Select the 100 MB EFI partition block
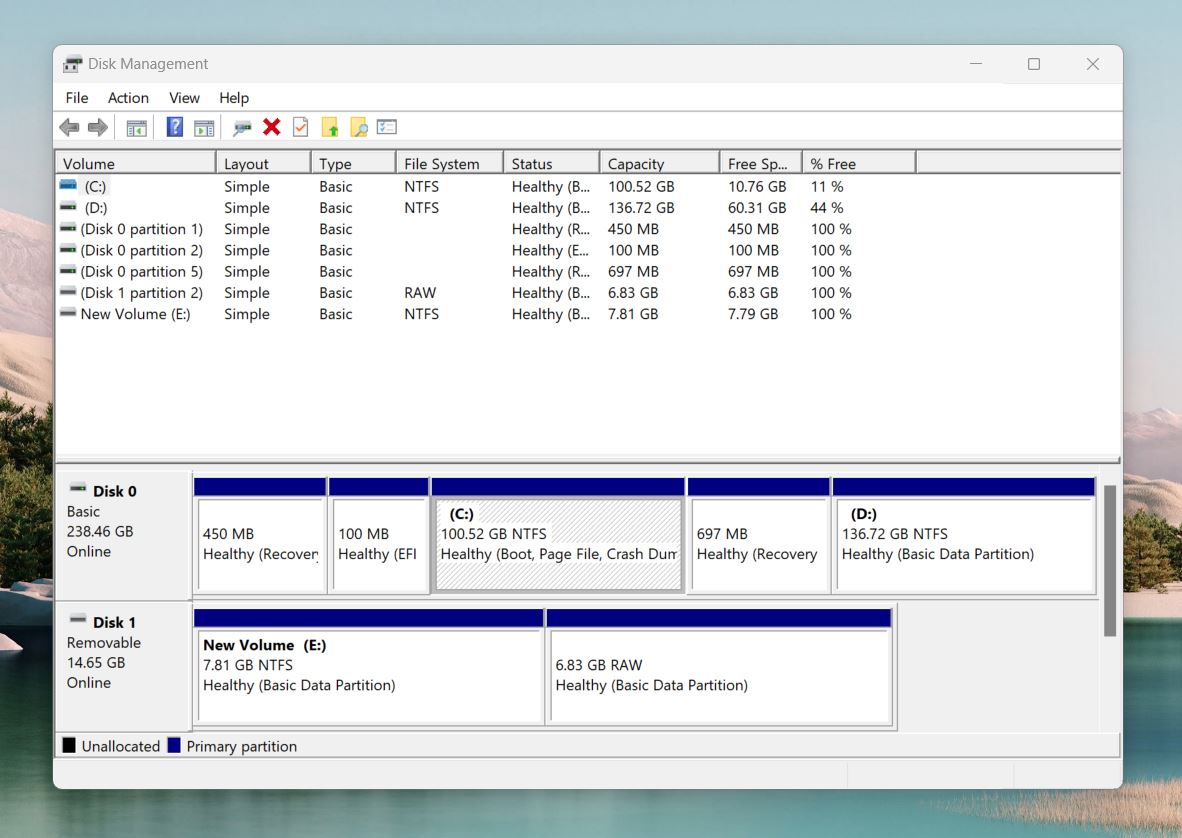 tap(378, 537)
